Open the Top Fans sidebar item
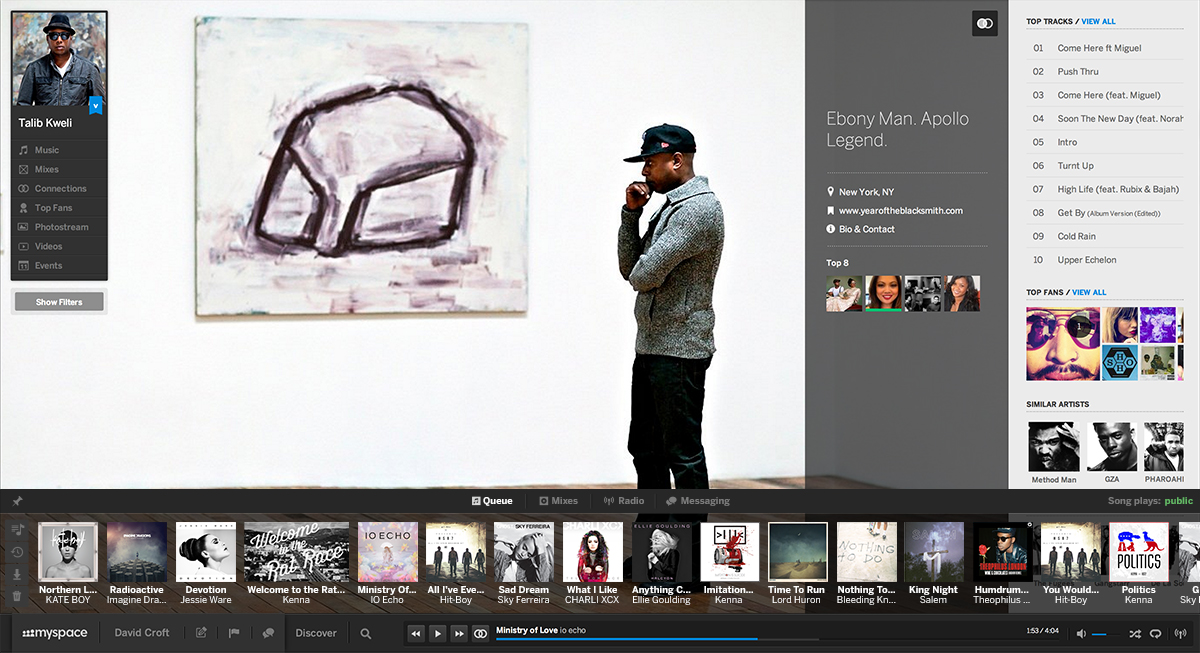Screen dimensions: 1200x653 59,208
